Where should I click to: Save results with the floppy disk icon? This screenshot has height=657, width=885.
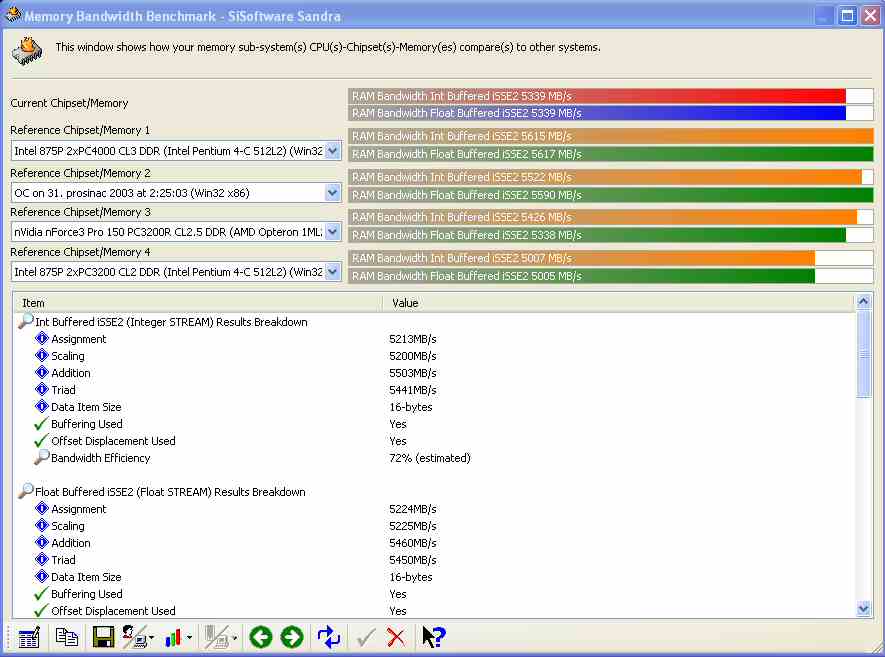coord(103,637)
